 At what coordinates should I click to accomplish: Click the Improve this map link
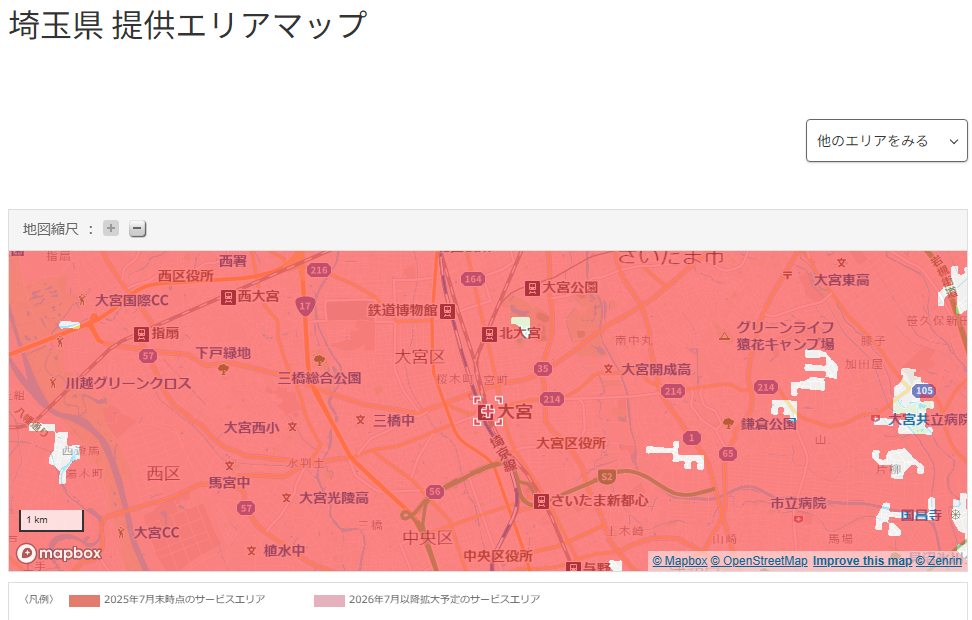point(862,561)
